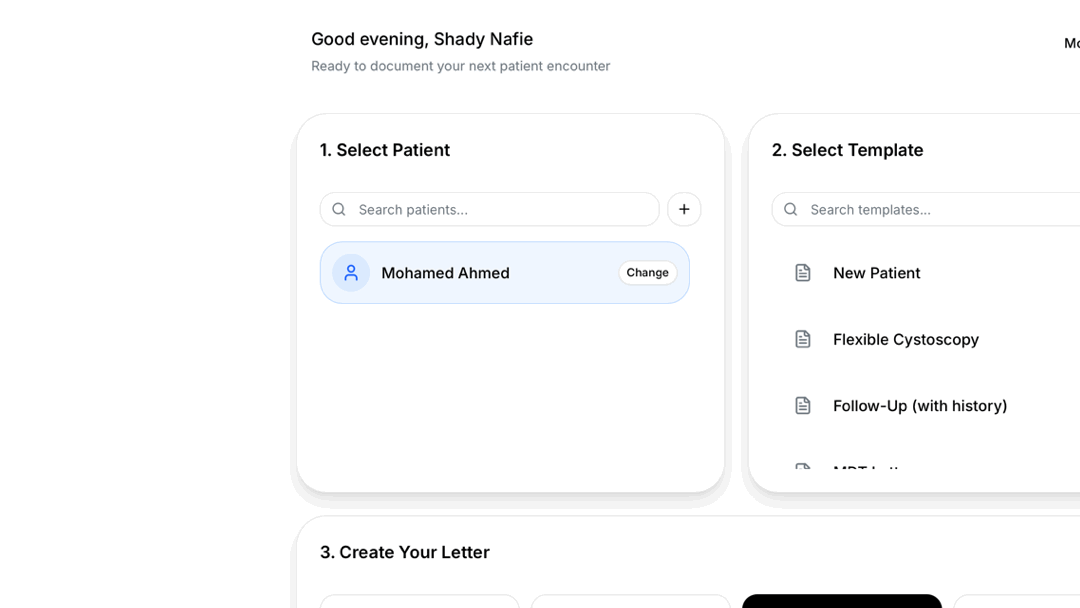1080x608 pixels.
Task: Select the Mohamed Ahmed patient card
Action: pos(505,273)
